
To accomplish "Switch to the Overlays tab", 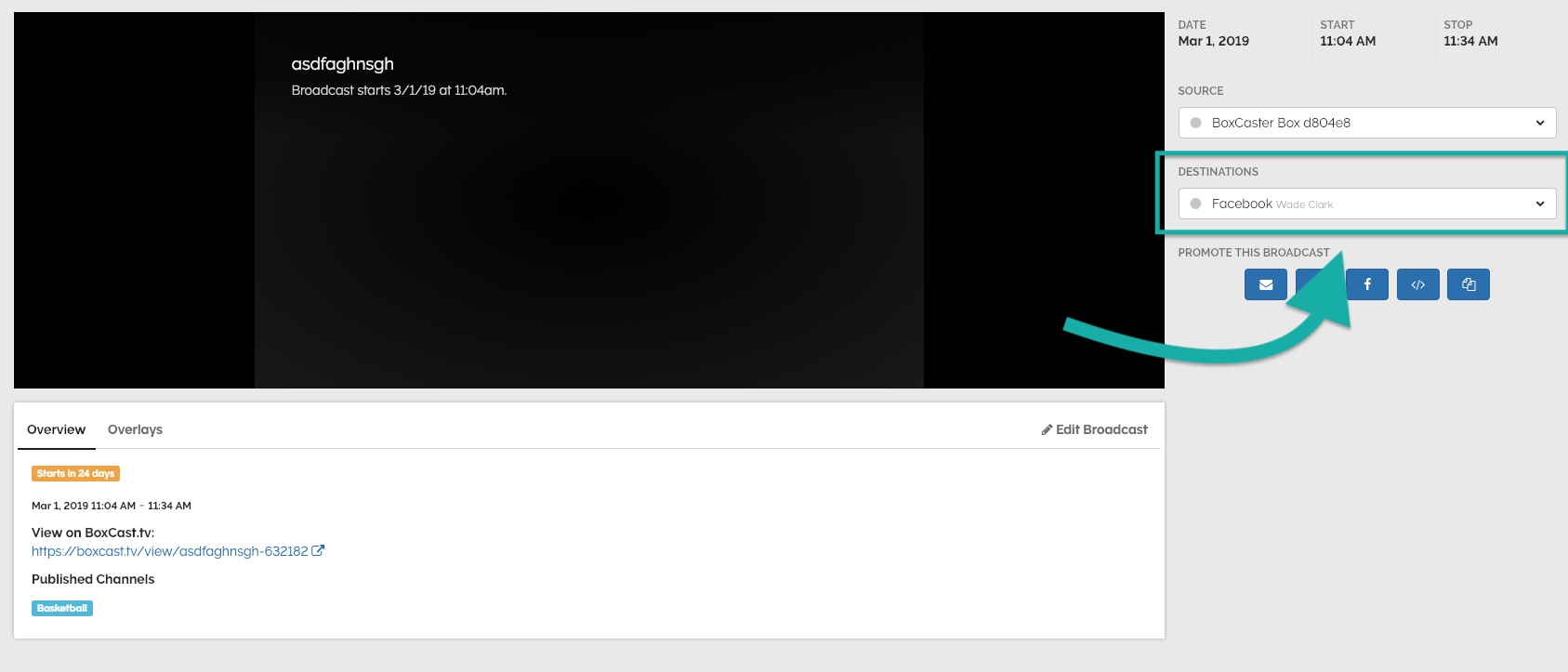I will (135, 429).
